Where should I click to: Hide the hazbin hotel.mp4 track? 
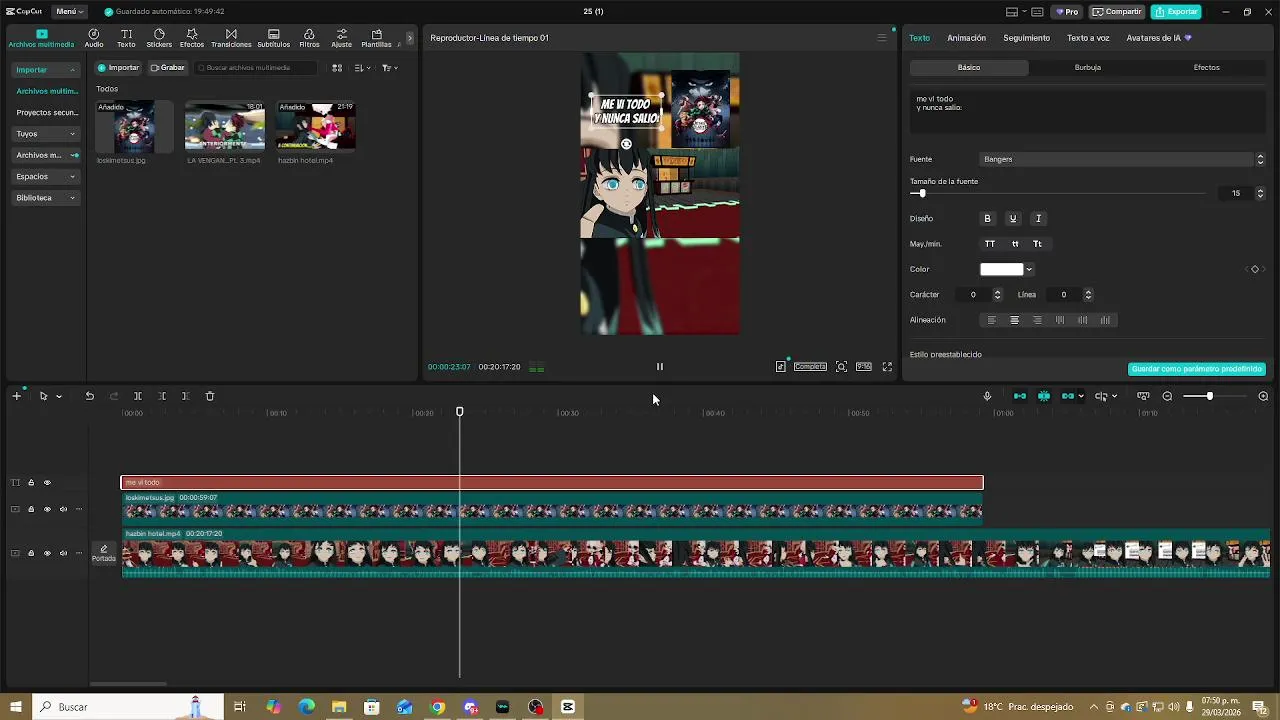[x=46, y=553]
